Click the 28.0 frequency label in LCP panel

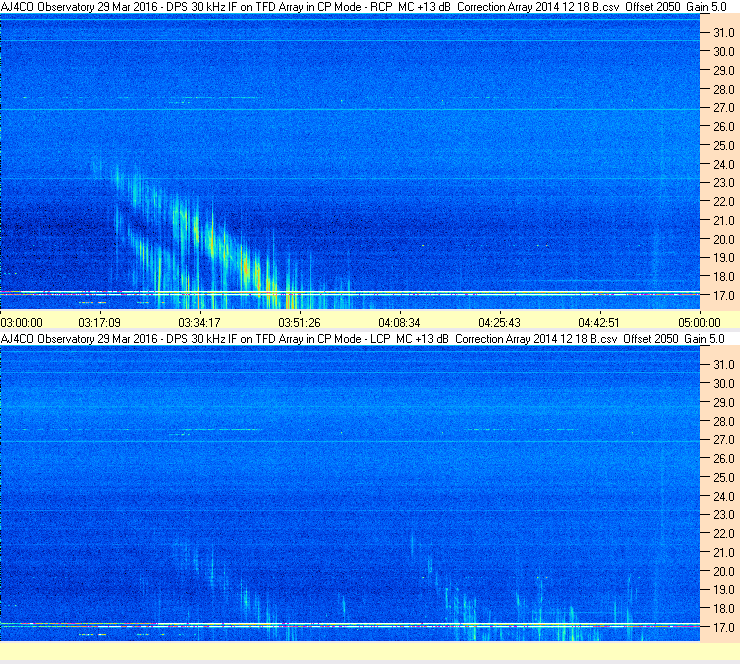coord(723,421)
